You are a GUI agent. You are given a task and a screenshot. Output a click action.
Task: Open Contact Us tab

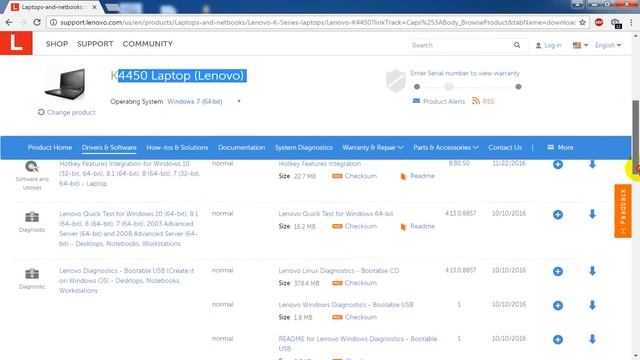pos(505,147)
